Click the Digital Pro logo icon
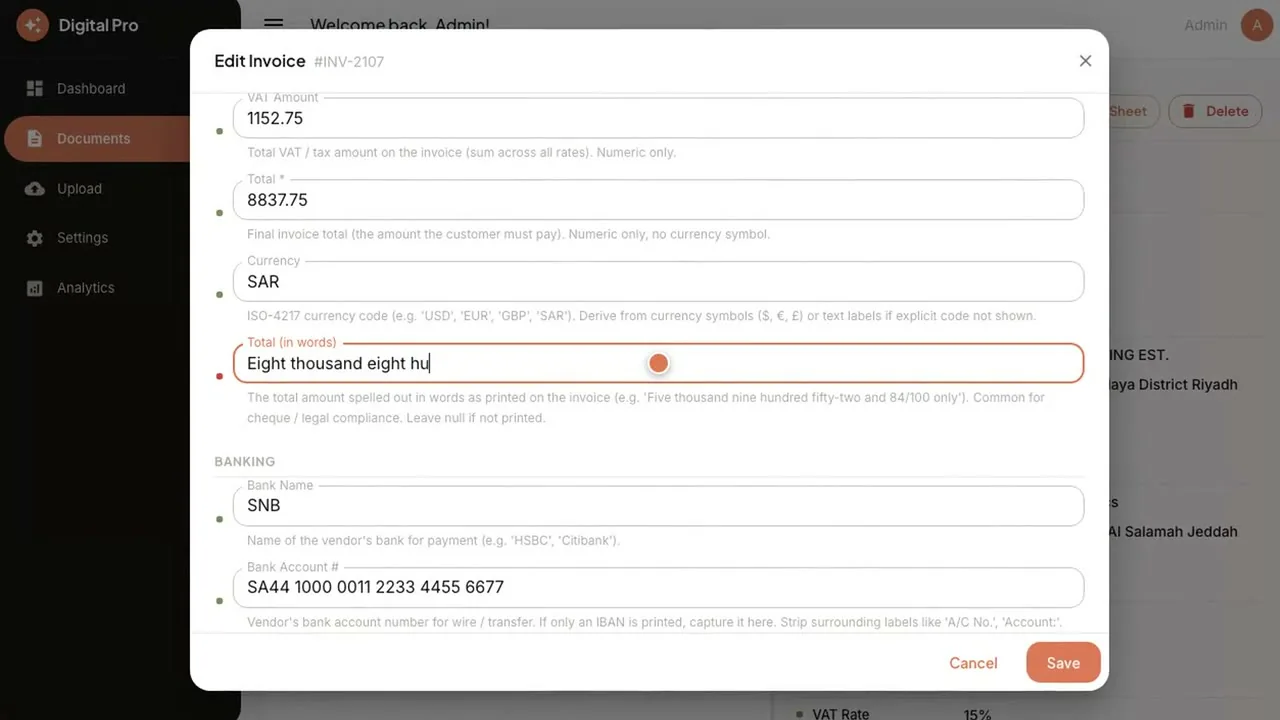 point(32,25)
